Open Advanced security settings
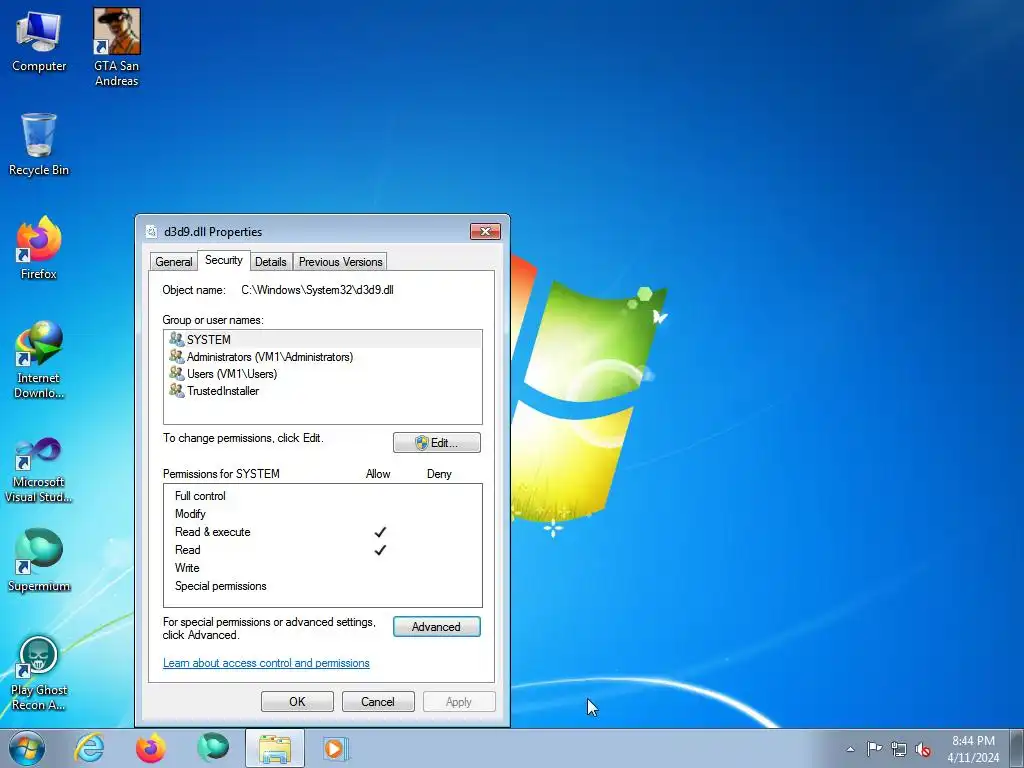The width and height of the screenshot is (1024, 768). [x=437, y=627]
